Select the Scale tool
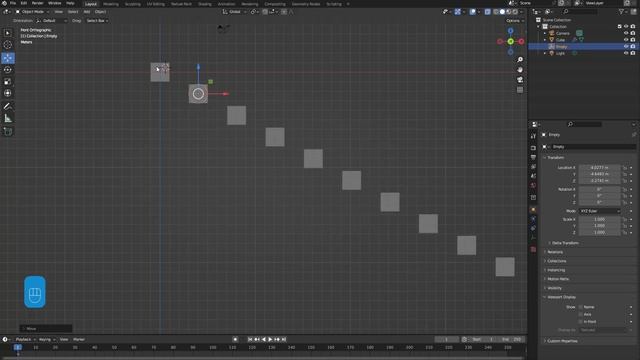The image size is (640, 360). (x=8, y=82)
